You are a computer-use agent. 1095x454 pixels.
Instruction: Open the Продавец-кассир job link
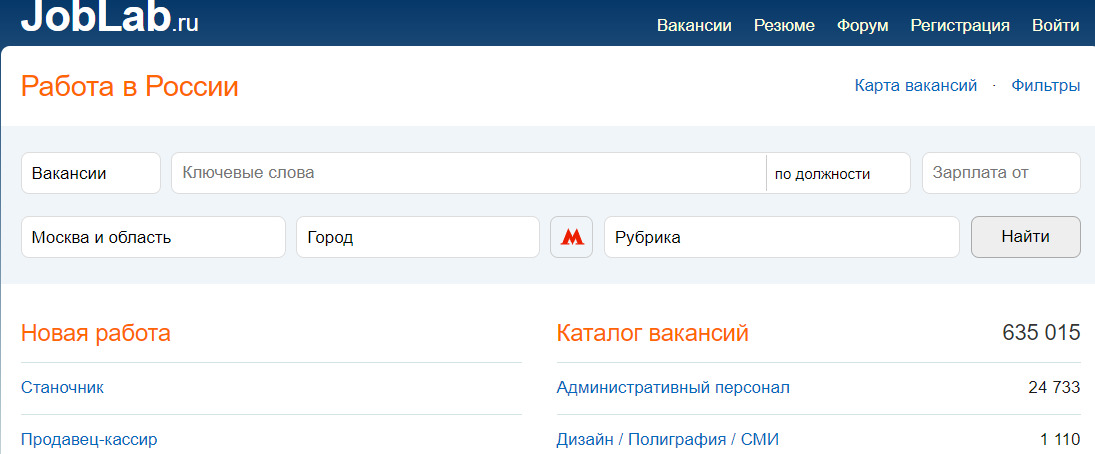tap(89, 439)
